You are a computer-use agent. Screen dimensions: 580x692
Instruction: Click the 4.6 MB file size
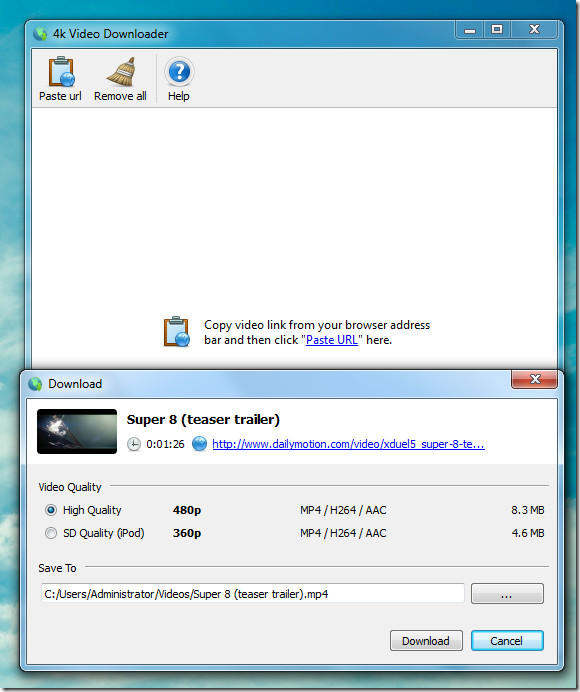[527, 533]
